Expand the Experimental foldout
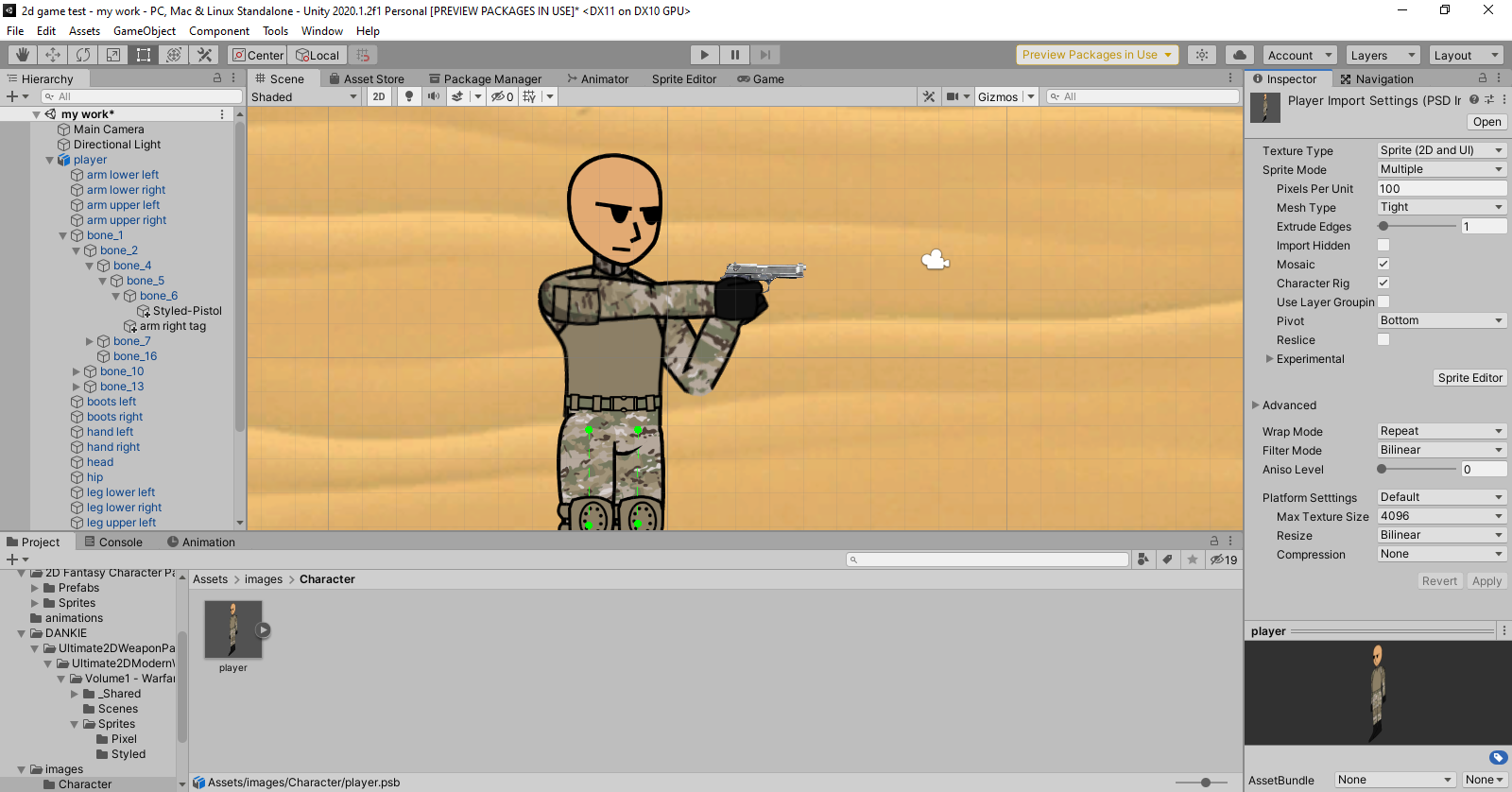This screenshot has width=1512, height=792. pos(1270,359)
